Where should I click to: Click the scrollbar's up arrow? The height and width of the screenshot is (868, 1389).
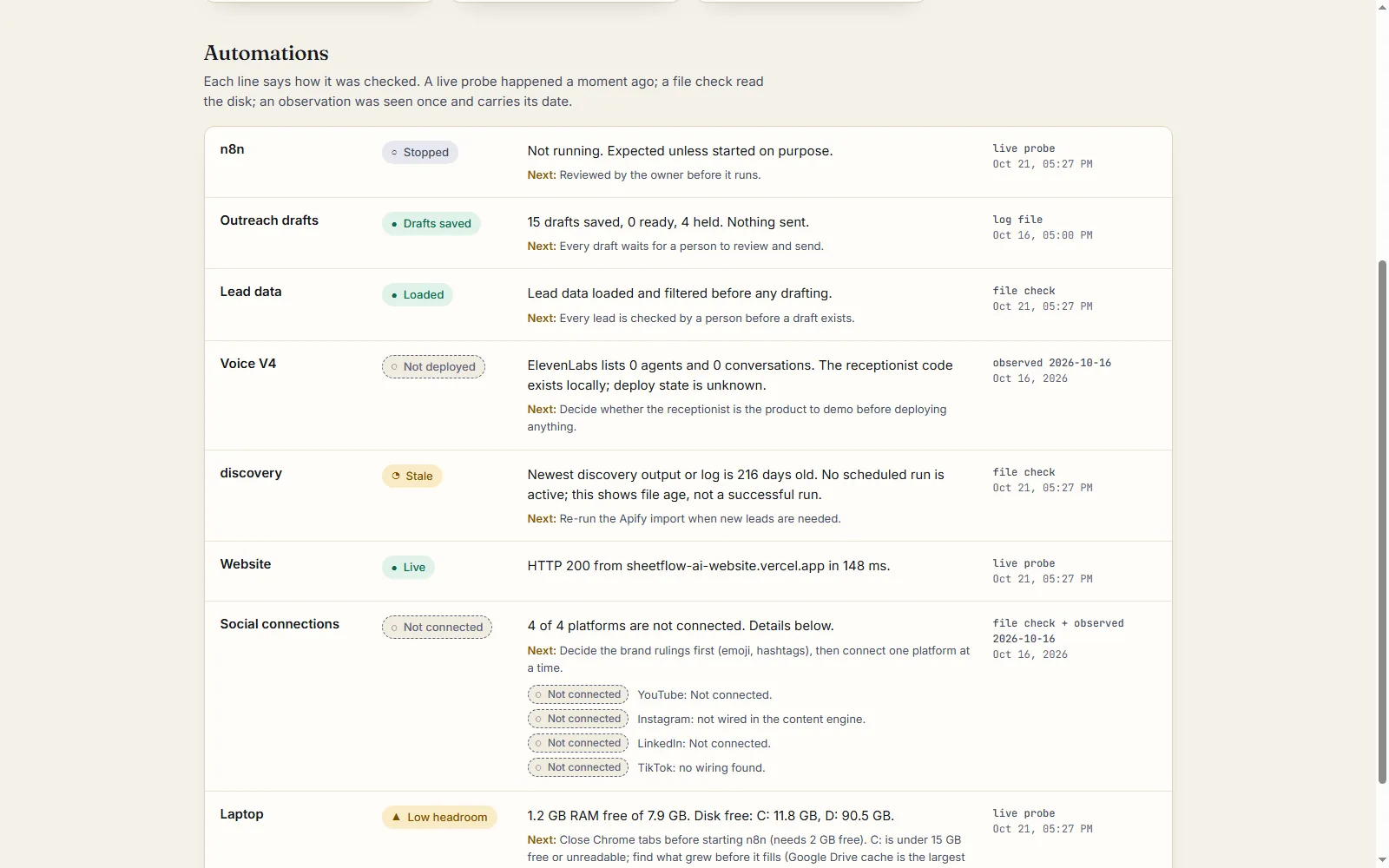click(1382, 7)
